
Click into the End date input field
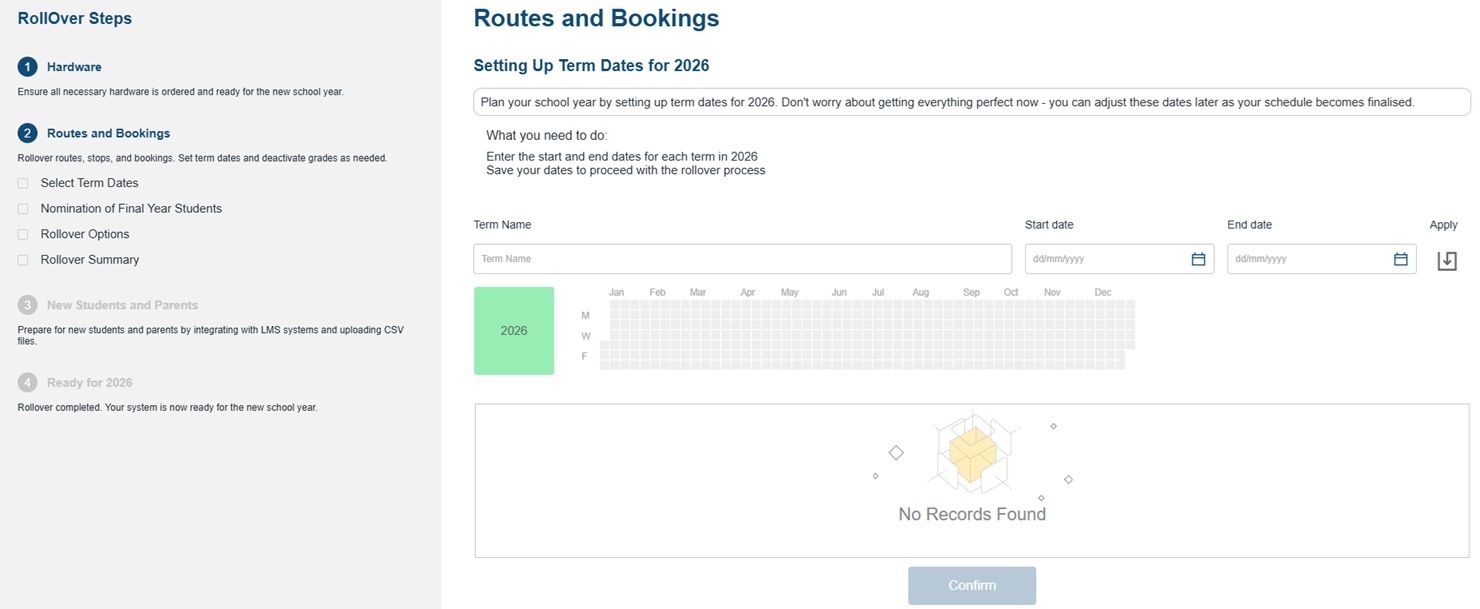(x=1308, y=259)
